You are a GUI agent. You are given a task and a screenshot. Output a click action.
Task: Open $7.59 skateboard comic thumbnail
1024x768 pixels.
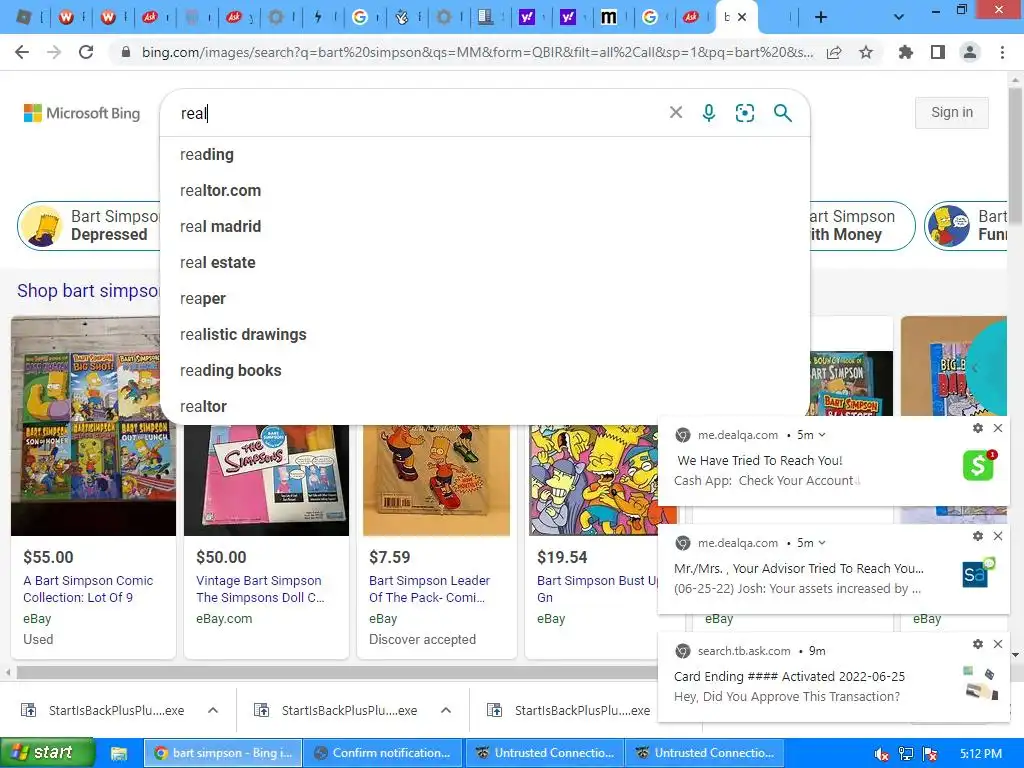pos(436,480)
